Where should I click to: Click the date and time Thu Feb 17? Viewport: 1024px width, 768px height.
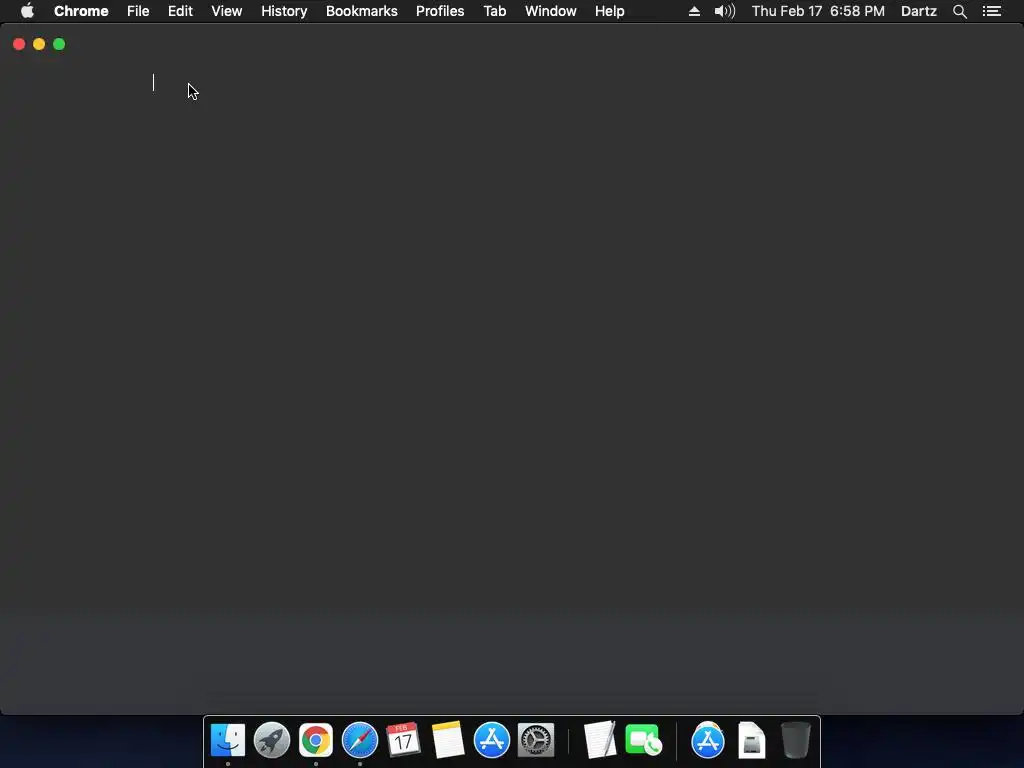click(818, 11)
